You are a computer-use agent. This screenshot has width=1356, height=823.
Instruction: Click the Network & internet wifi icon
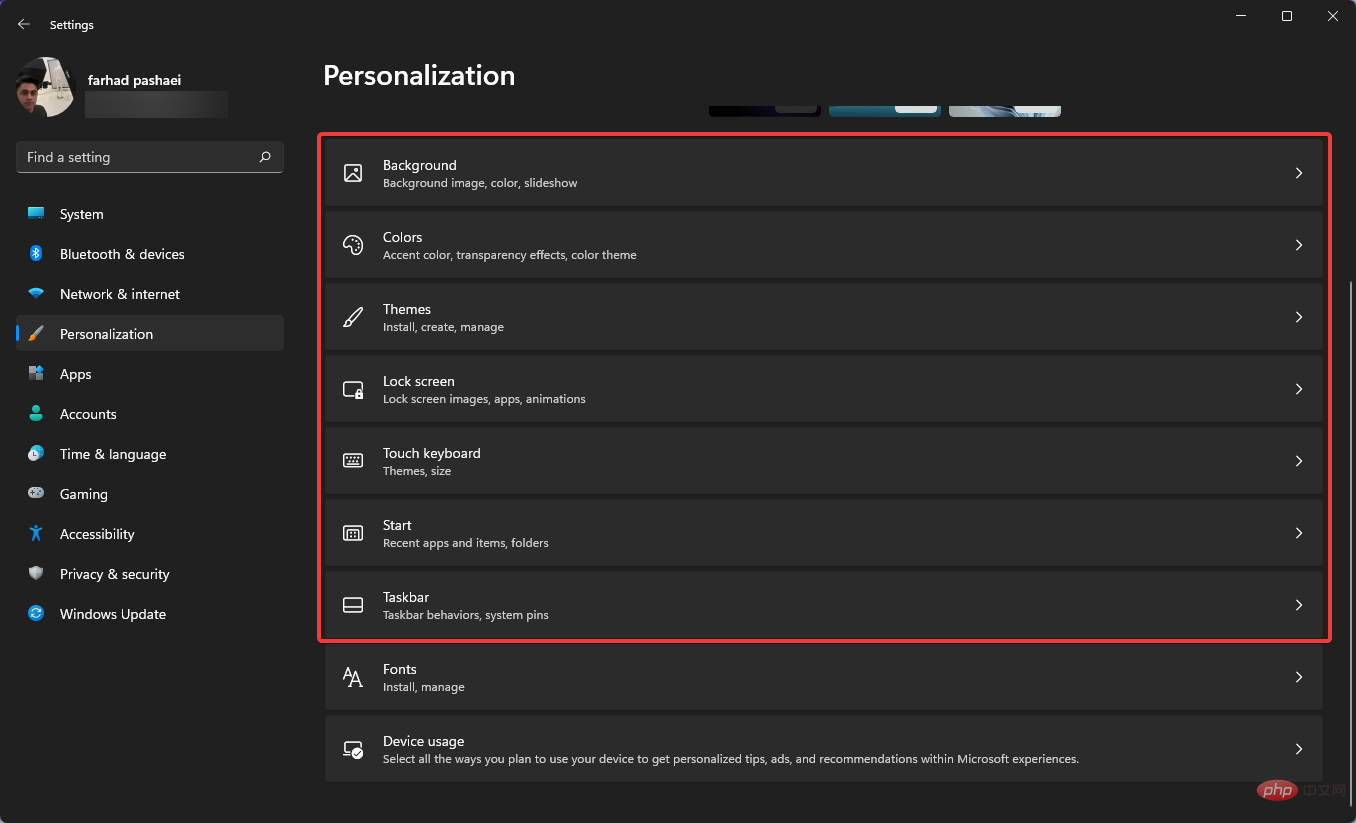point(36,294)
